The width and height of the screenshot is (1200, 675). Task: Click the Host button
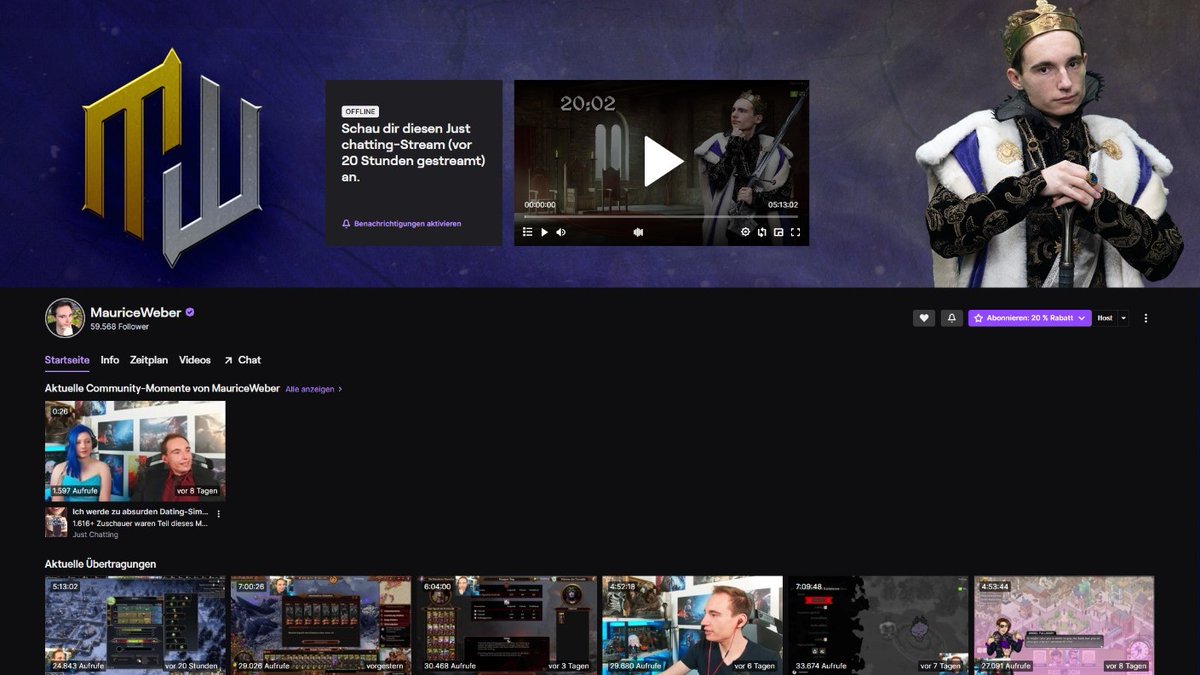pyautogui.click(x=1105, y=318)
